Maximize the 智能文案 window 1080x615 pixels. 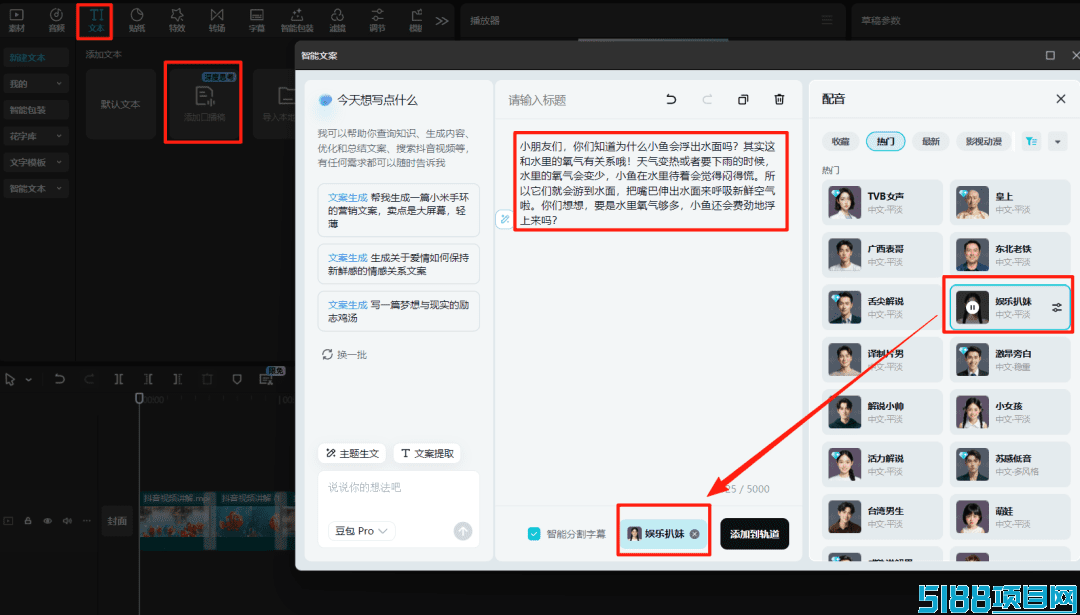tap(1050, 56)
